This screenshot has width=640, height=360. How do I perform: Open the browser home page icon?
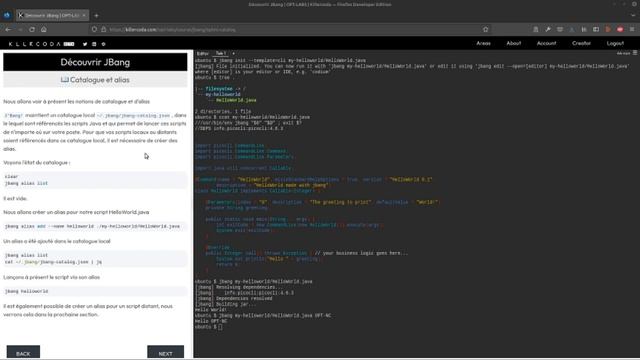44,29
